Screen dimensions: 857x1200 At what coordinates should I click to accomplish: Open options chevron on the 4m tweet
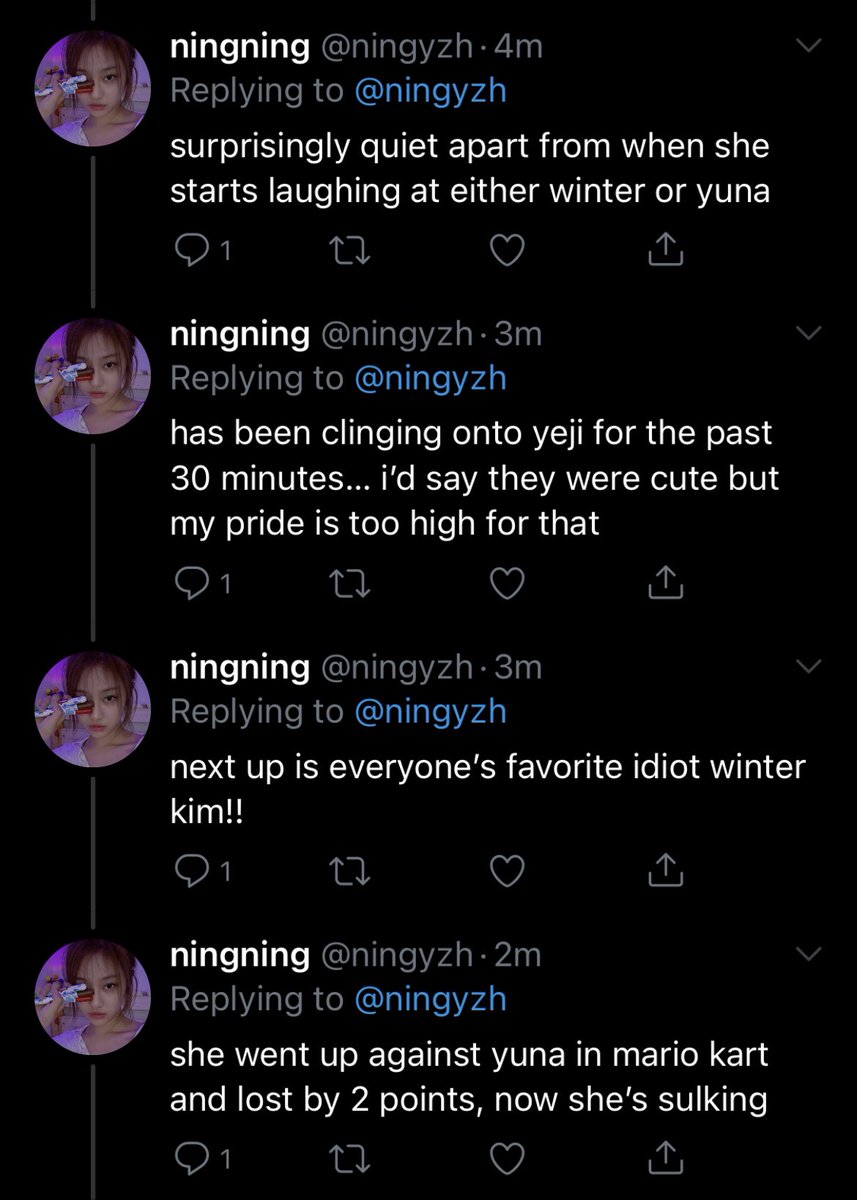[x=806, y=45]
